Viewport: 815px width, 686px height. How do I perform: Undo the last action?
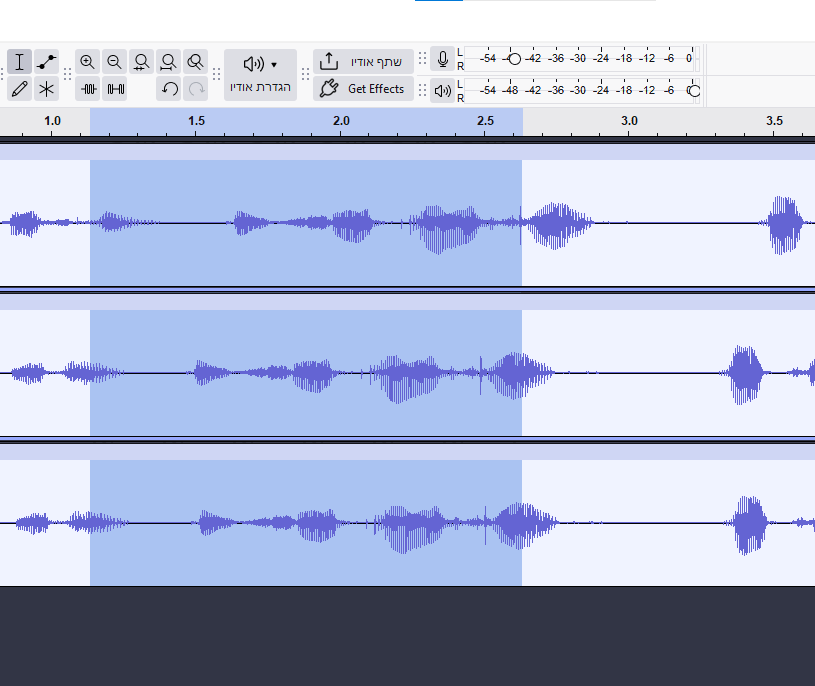click(x=169, y=89)
